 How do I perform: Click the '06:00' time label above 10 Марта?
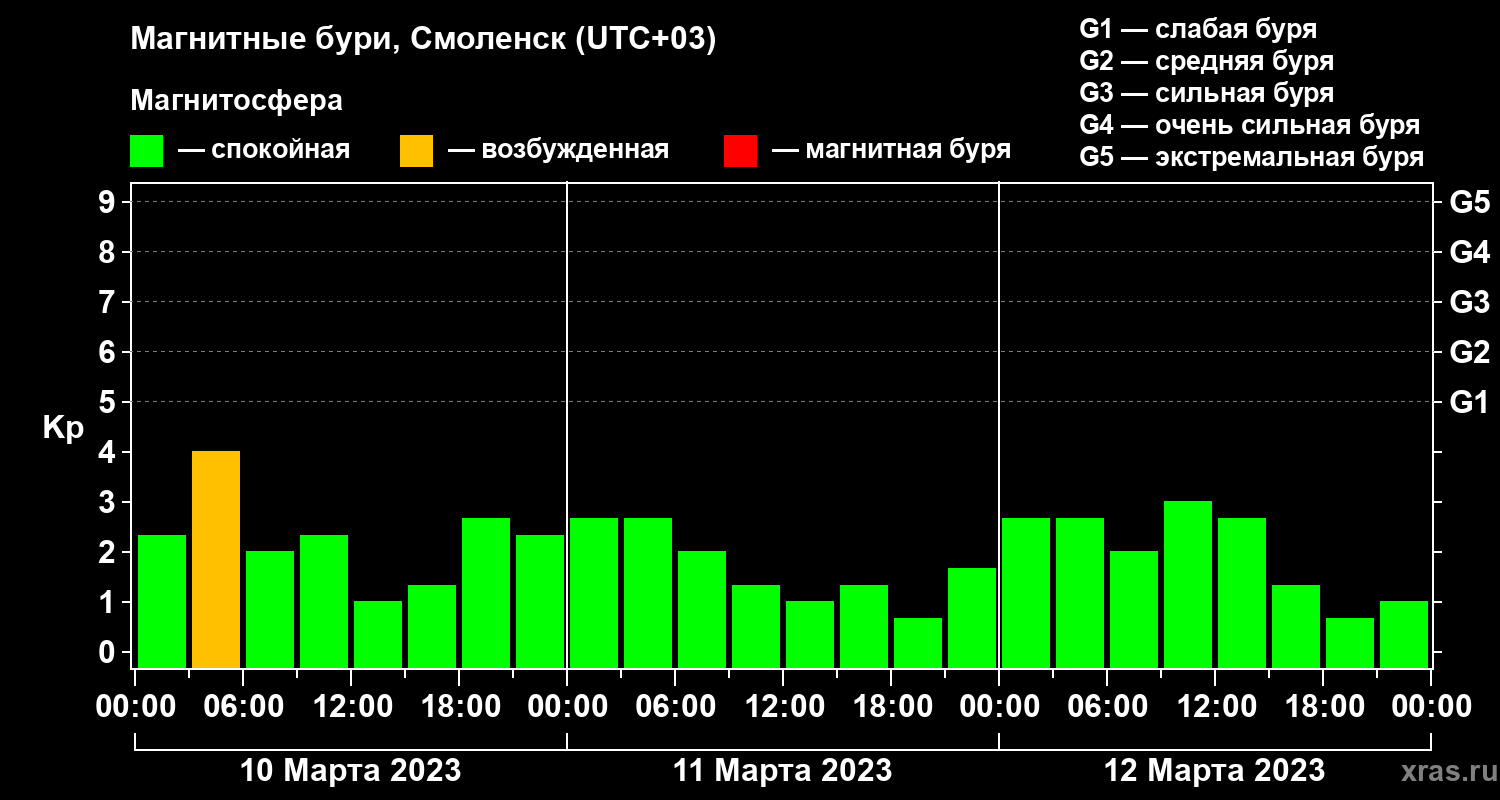pos(243,707)
